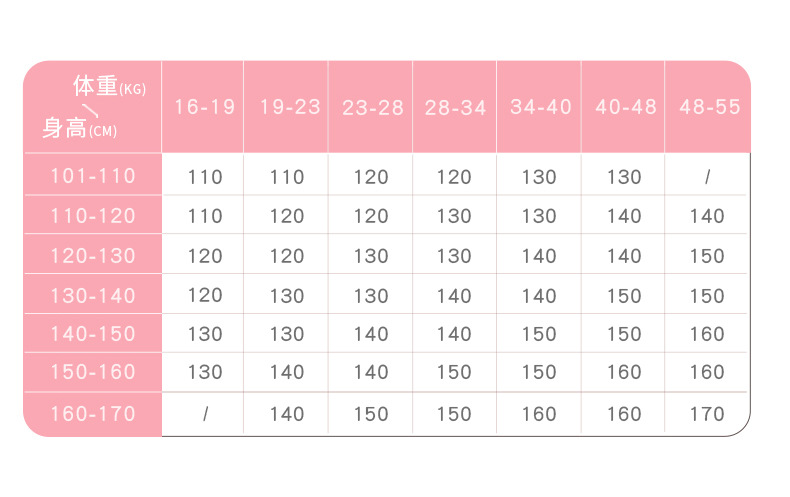Select the 40-48 weight column header
The height and width of the screenshot is (497, 790).
[625, 107]
